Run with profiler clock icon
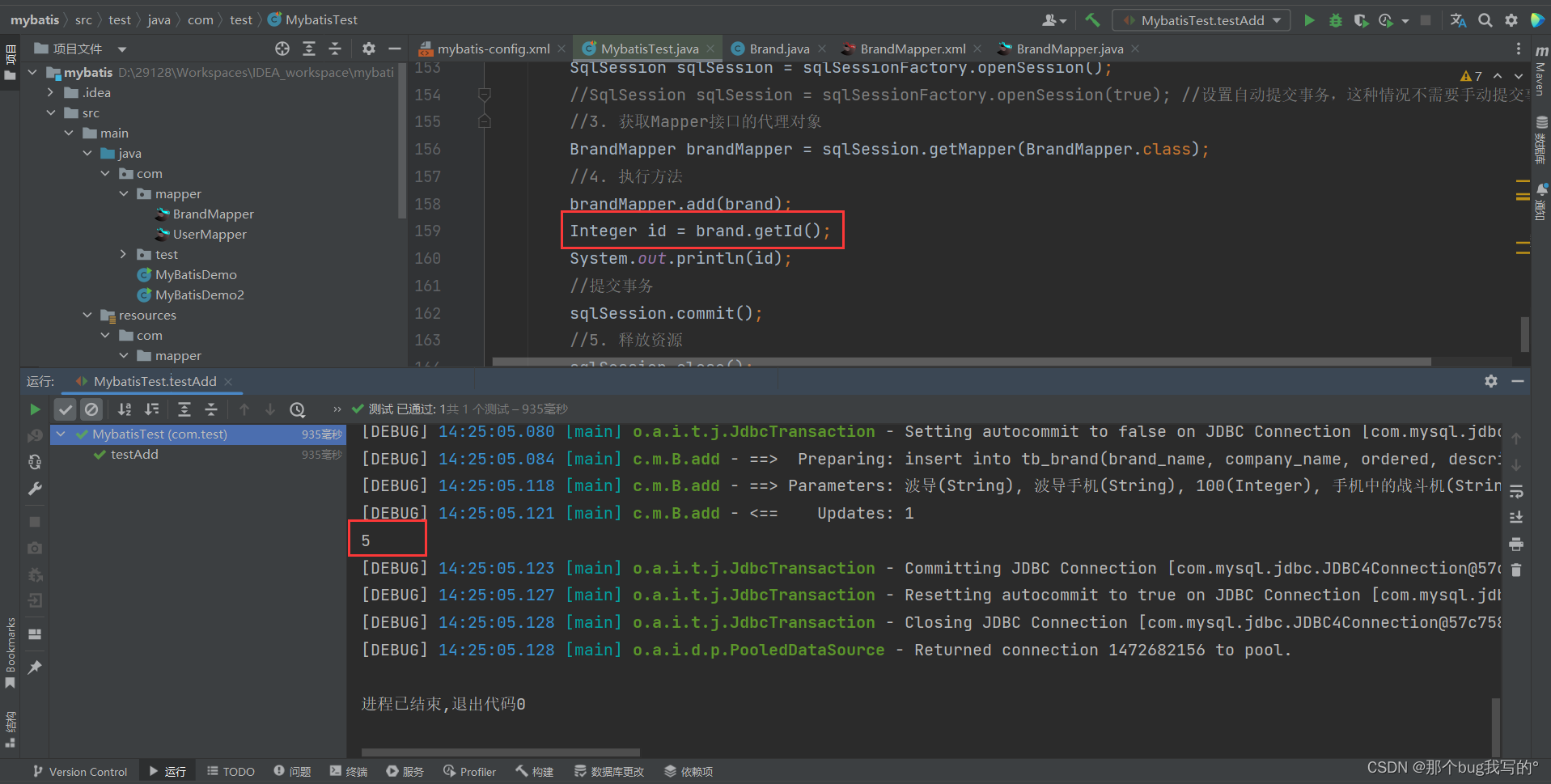Viewport: 1551px width, 784px height. [x=1386, y=20]
